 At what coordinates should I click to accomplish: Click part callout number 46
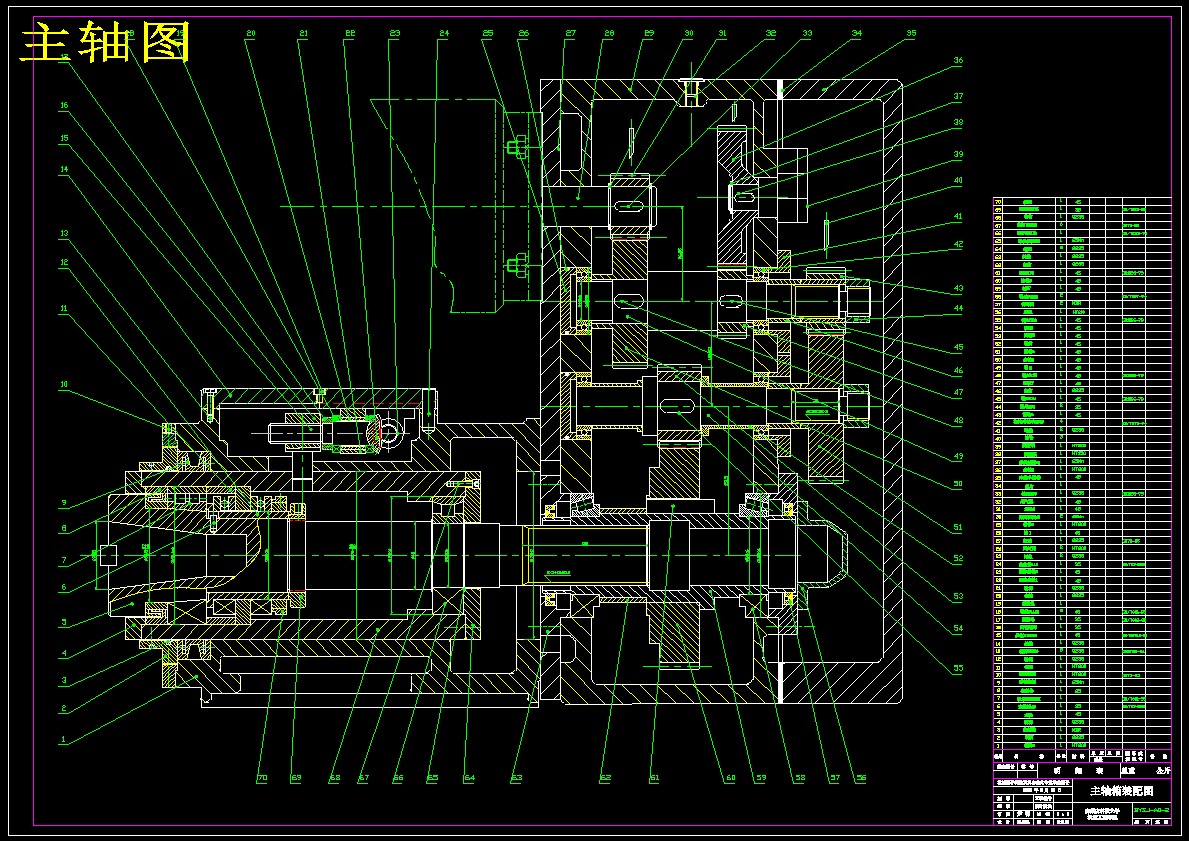pos(958,371)
